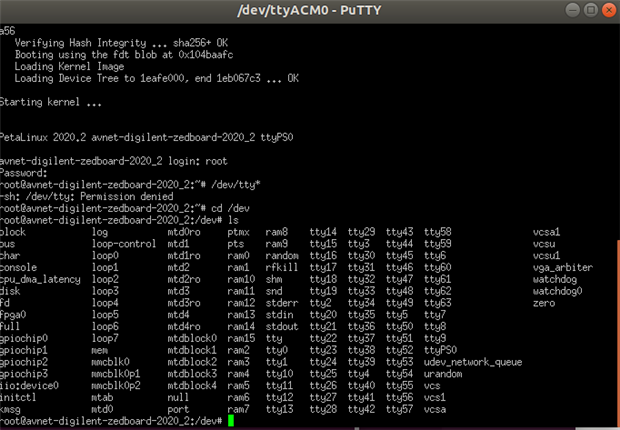
Task: Click 'ttyPS0' entry in the listing
Action: point(440,350)
